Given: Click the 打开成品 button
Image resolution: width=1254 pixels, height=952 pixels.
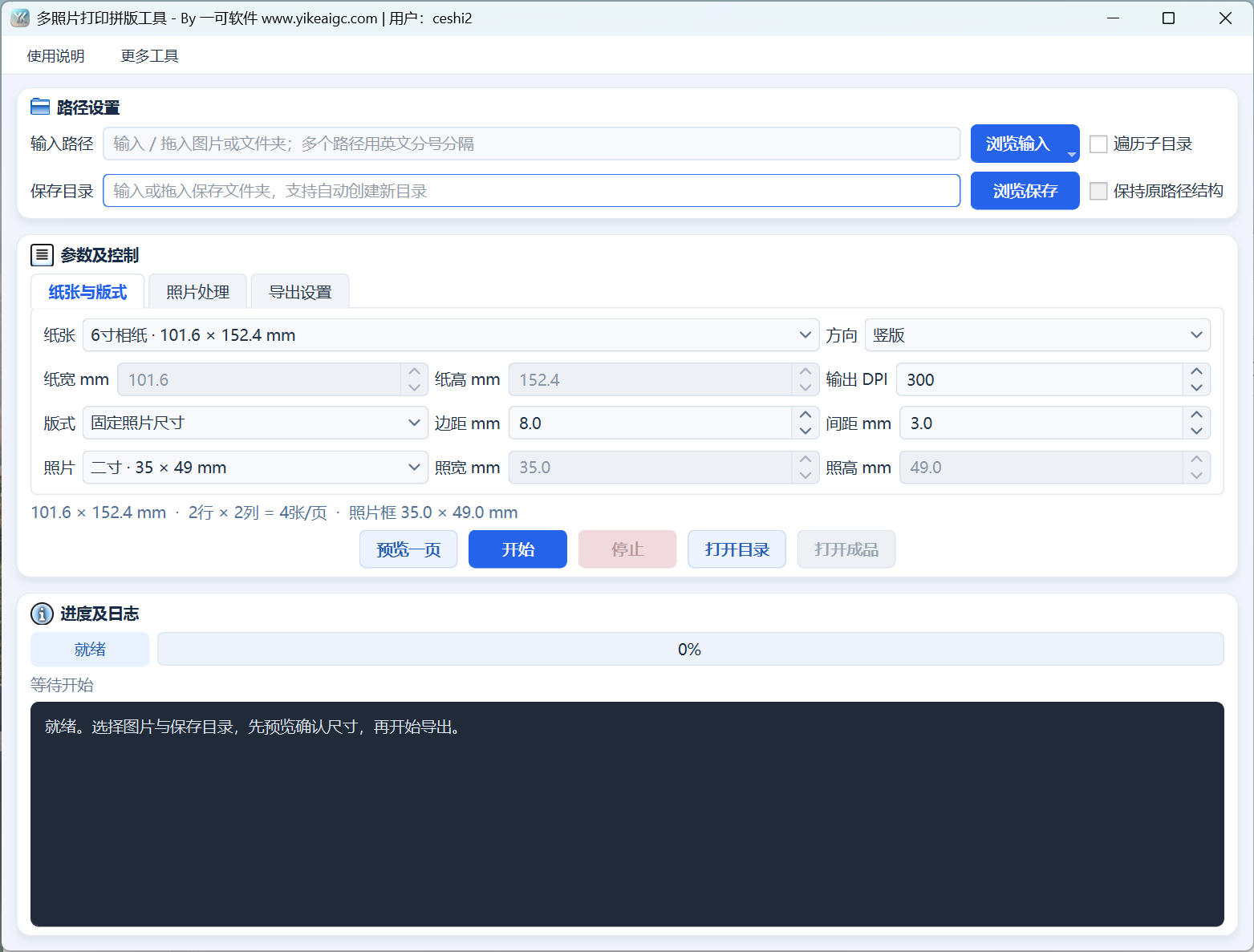Looking at the screenshot, I should tap(846, 549).
